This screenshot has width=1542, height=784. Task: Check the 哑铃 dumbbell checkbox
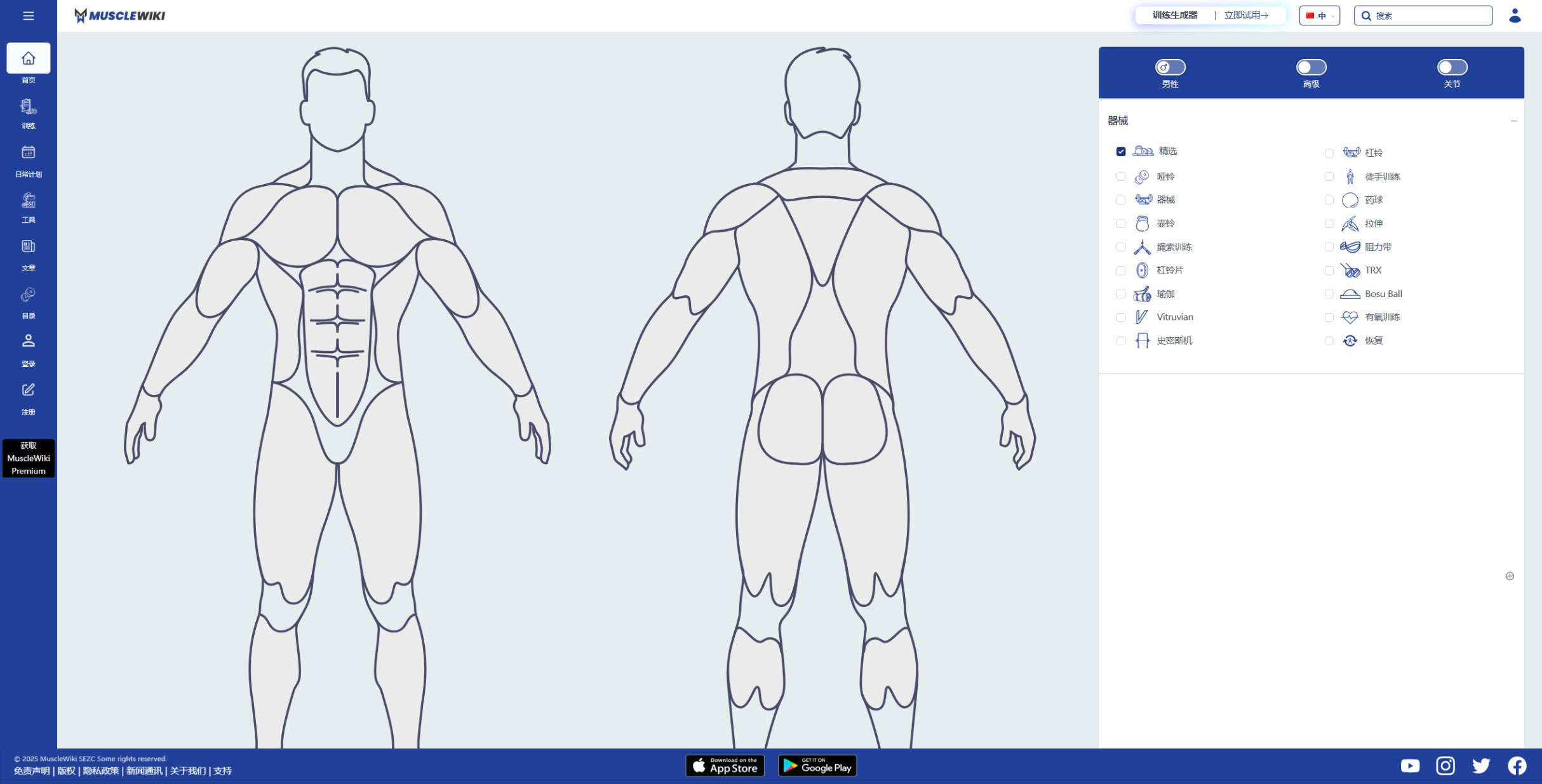click(1121, 176)
